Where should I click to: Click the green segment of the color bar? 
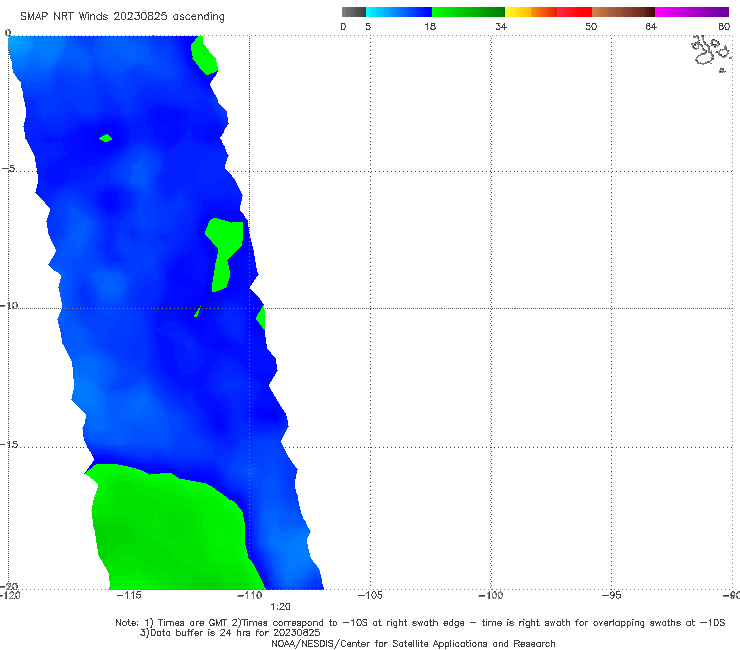point(468,12)
